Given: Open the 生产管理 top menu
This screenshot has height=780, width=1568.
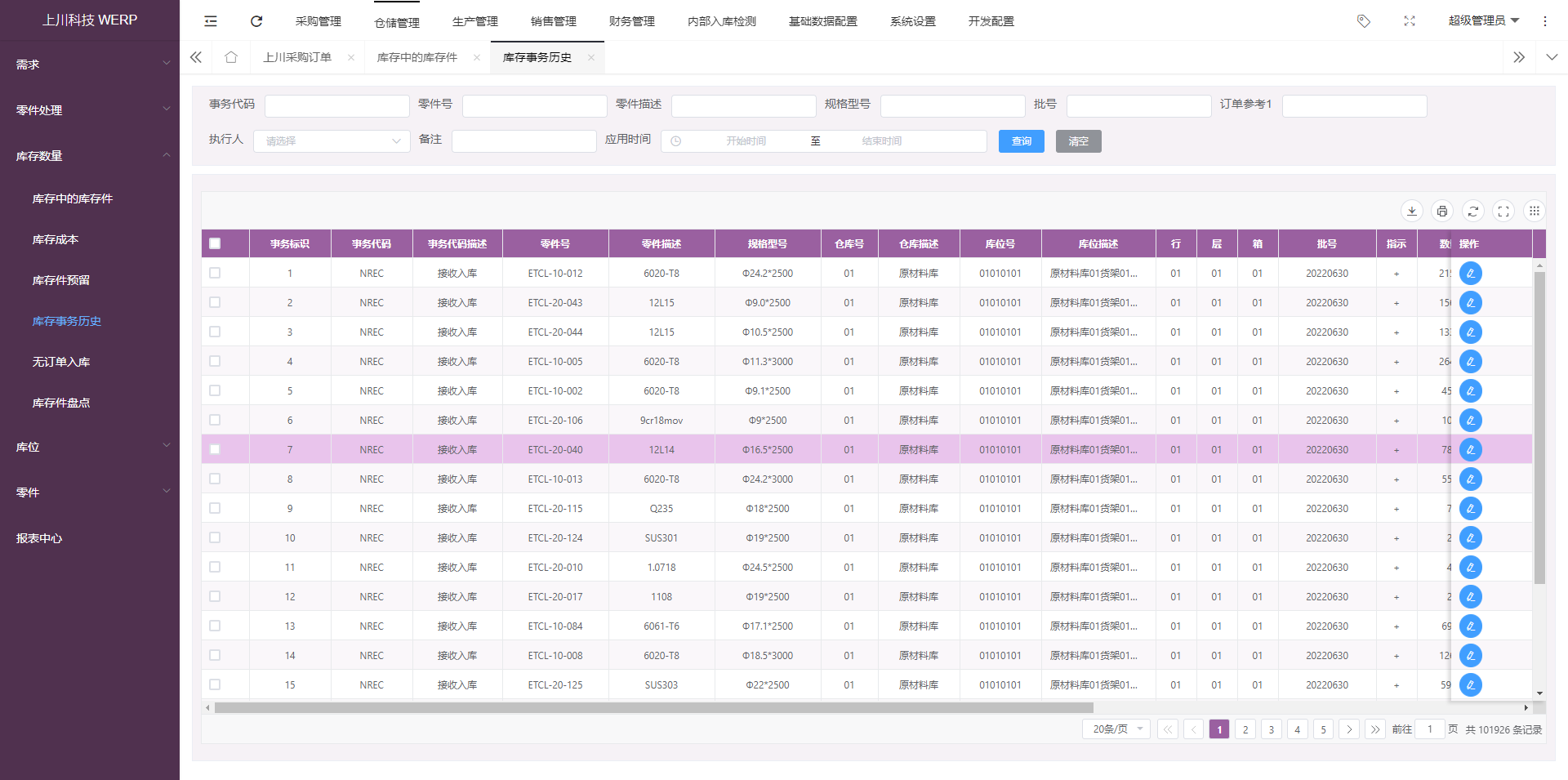Looking at the screenshot, I should [x=475, y=21].
